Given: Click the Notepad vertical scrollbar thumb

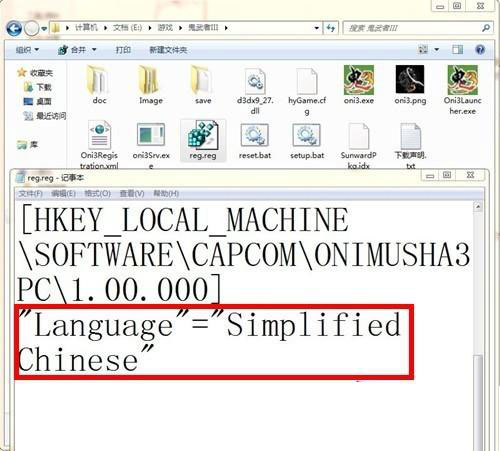Looking at the screenshot, I should click(478, 402).
